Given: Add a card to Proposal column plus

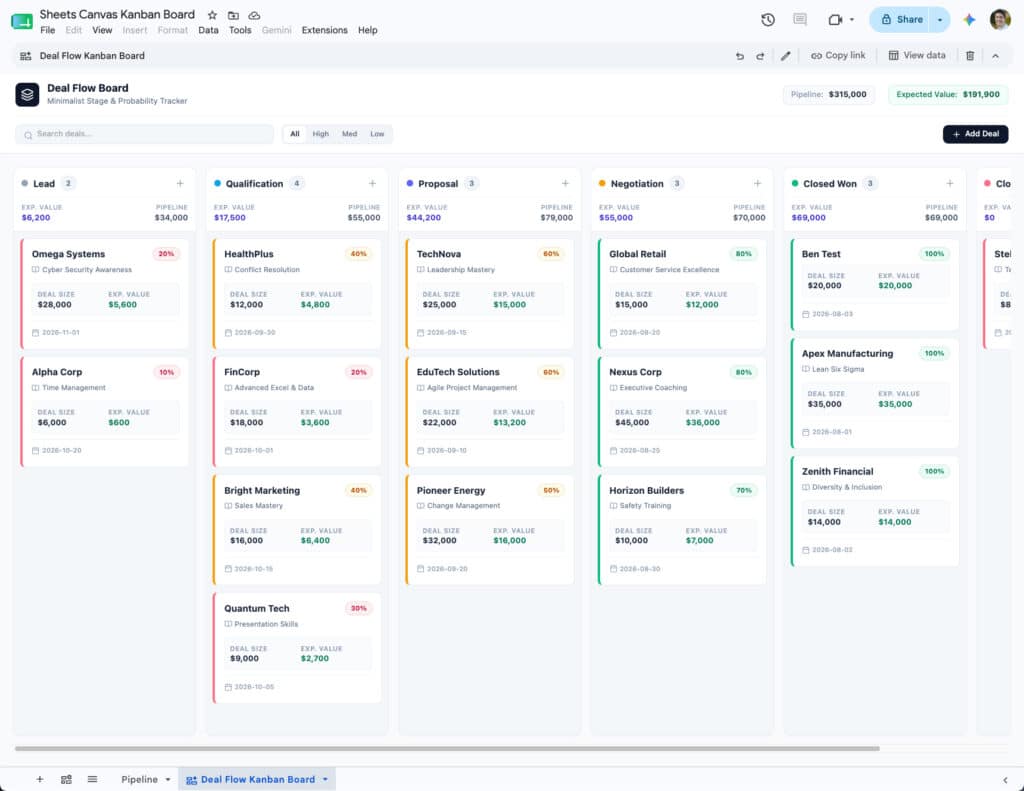Looking at the screenshot, I should tap(565, 184).
